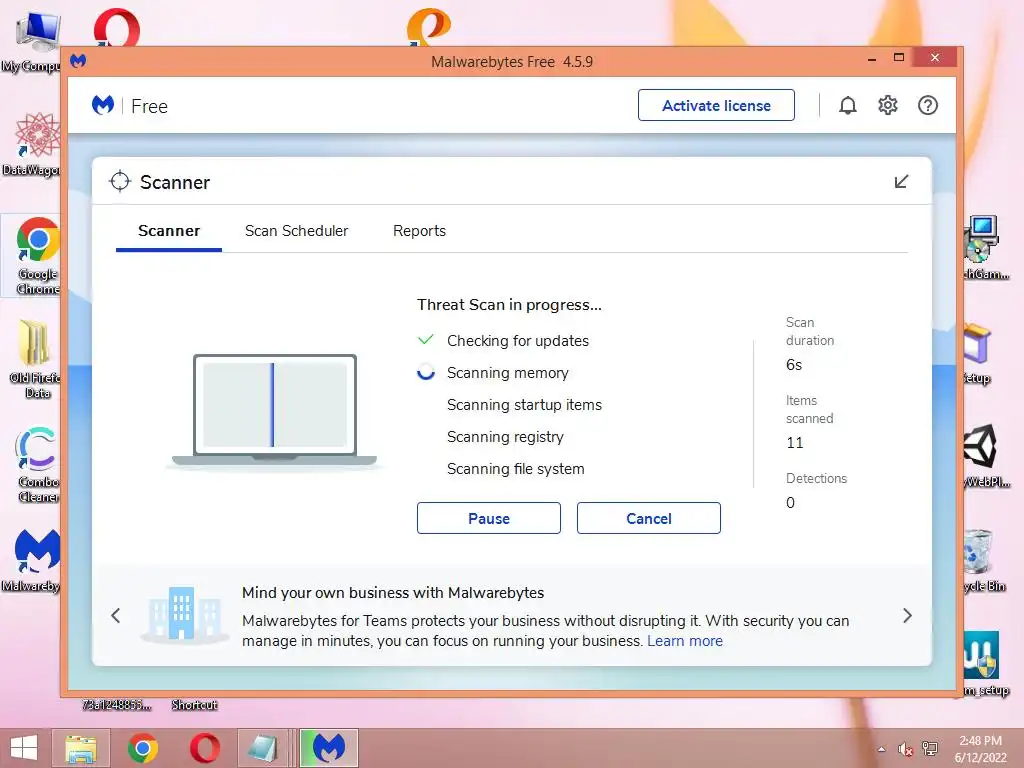Collapse the Scanner panel with arrow icon
The height and width of the screenshot is (768, 1024).
(x=901, y=182)
